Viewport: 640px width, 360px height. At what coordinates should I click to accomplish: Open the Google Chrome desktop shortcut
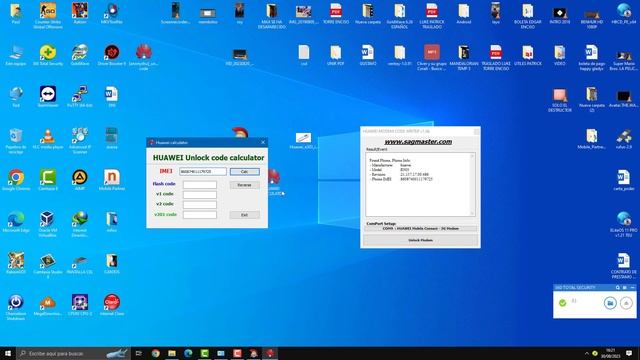[x=16, y=180]
